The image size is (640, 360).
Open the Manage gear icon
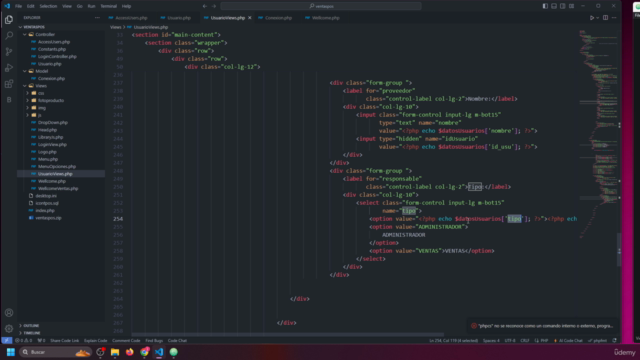click(x=9, y=329)
